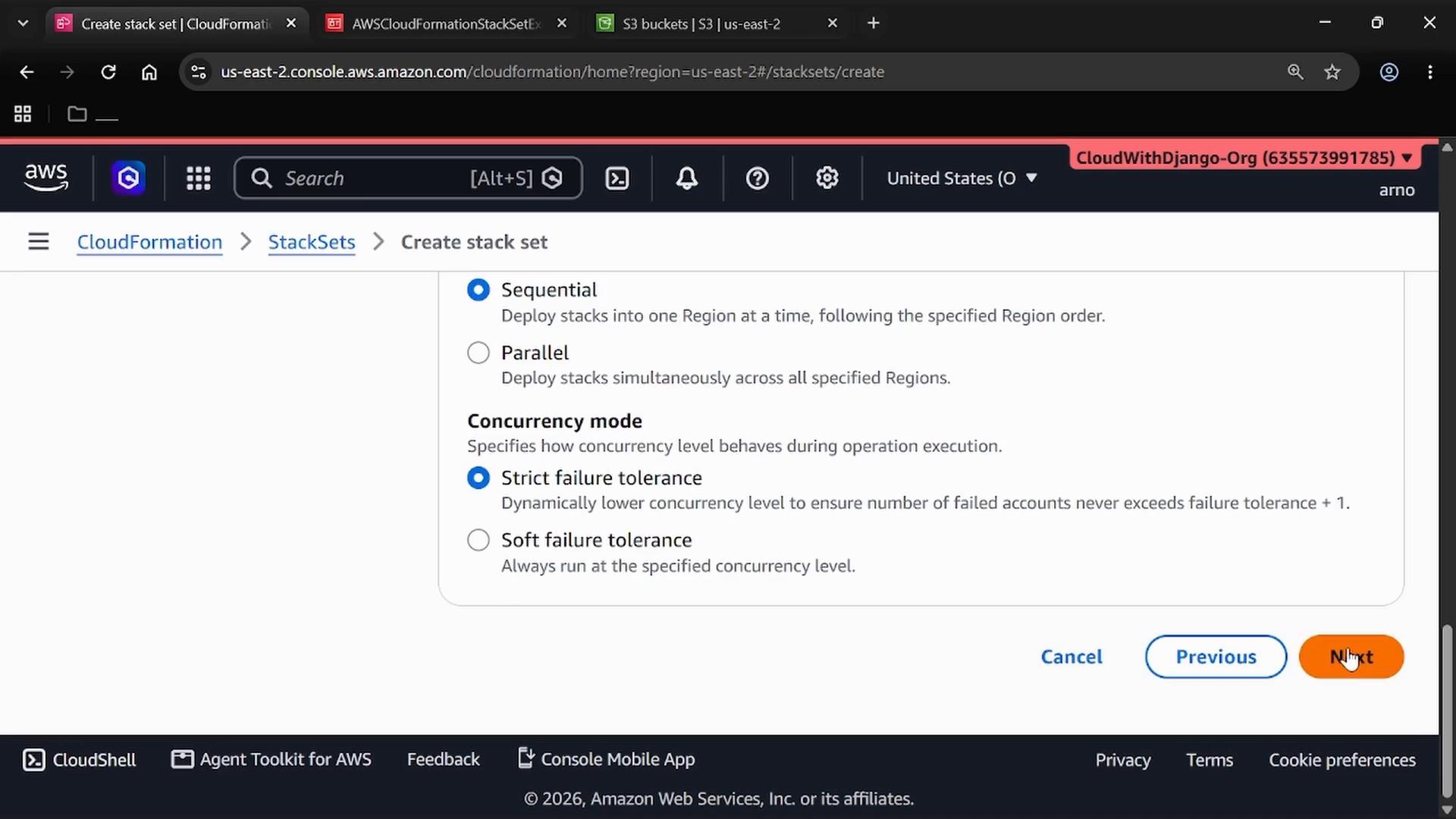The width and height of the screenshot is (1456, 819).
Task: Go to the browser home page
Action: (149, 72)
